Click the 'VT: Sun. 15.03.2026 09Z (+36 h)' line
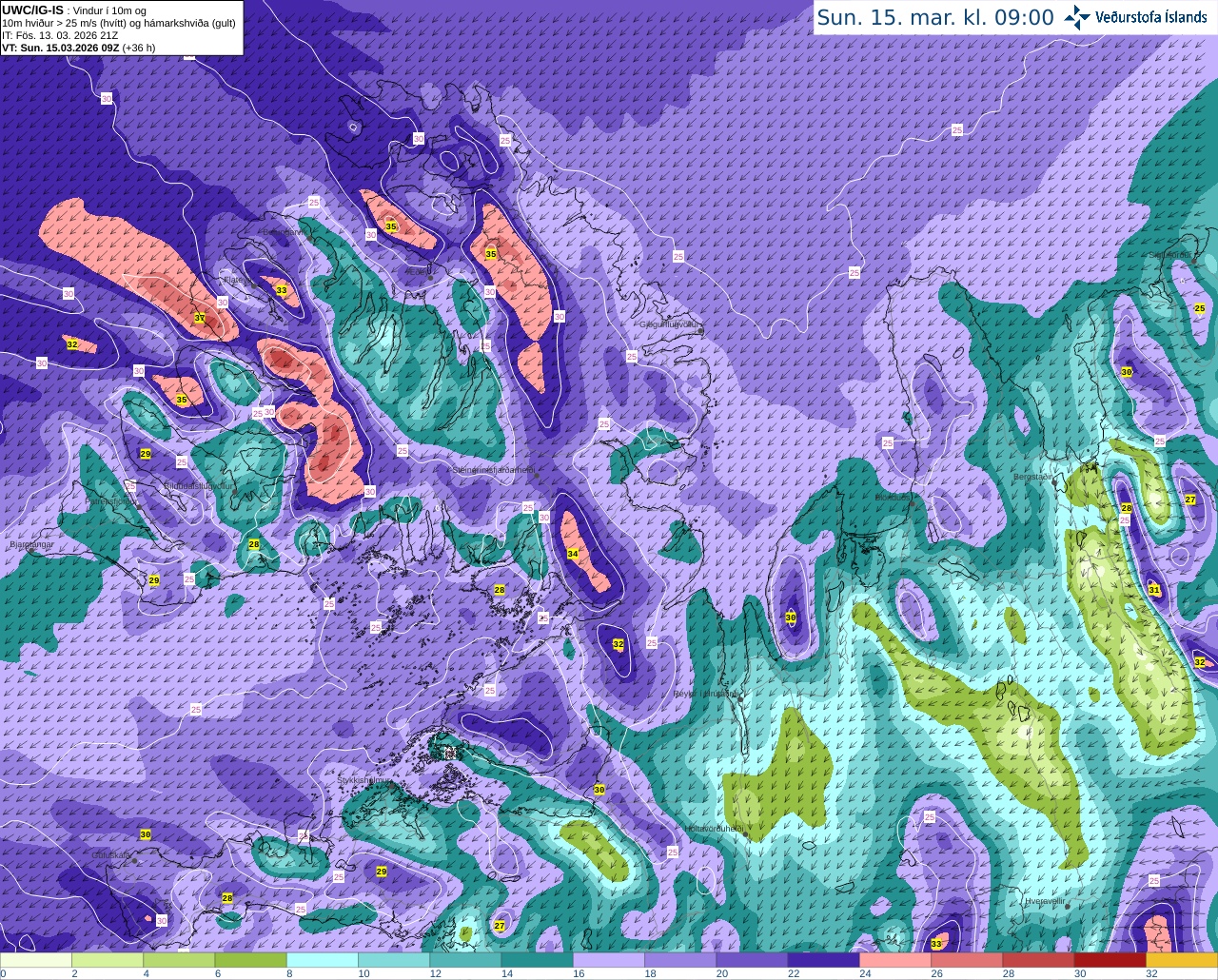 78,48
